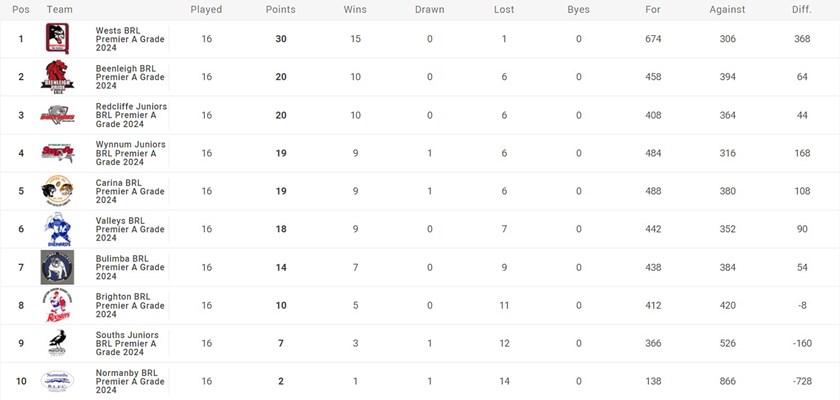The width and height of the screenshot is (840, 400).
Task: Click the Normanby BRL team logo
Action: pyautogui.click(x=57, y=381)
